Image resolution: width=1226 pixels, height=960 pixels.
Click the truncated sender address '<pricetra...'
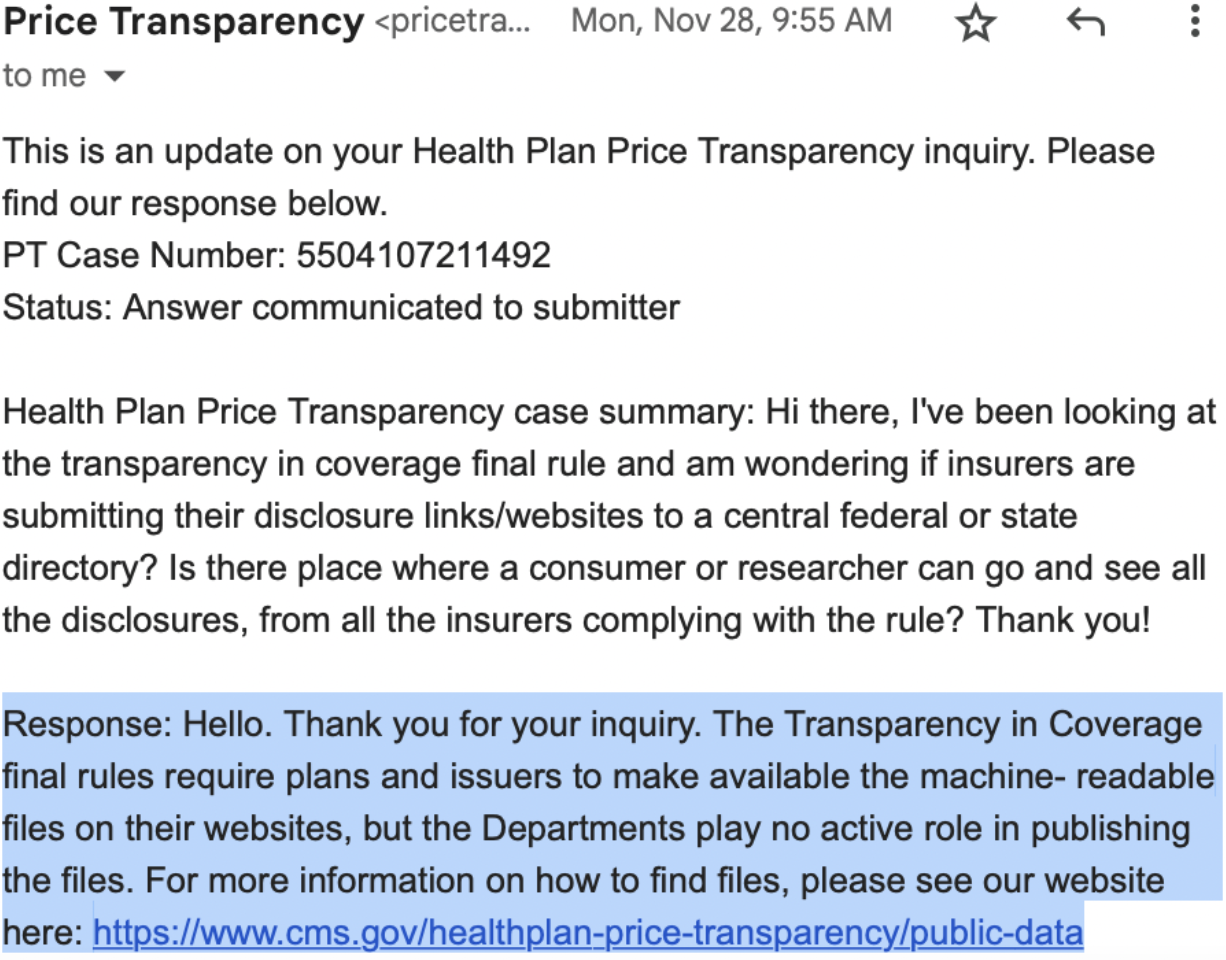[452, 22]
